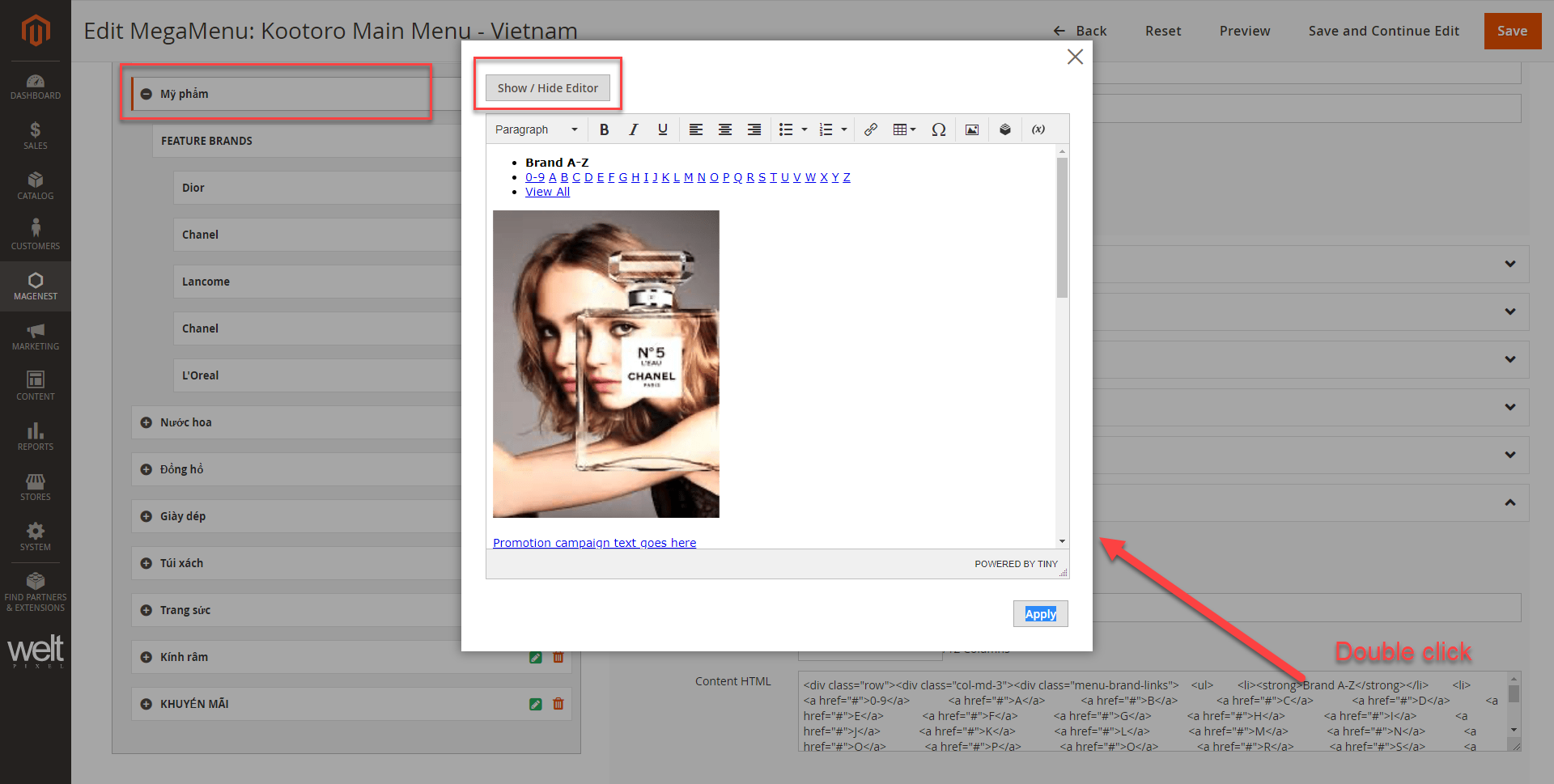1554x784 pixels.
Task: Insert an image from the toolbar
Action: 972,129
